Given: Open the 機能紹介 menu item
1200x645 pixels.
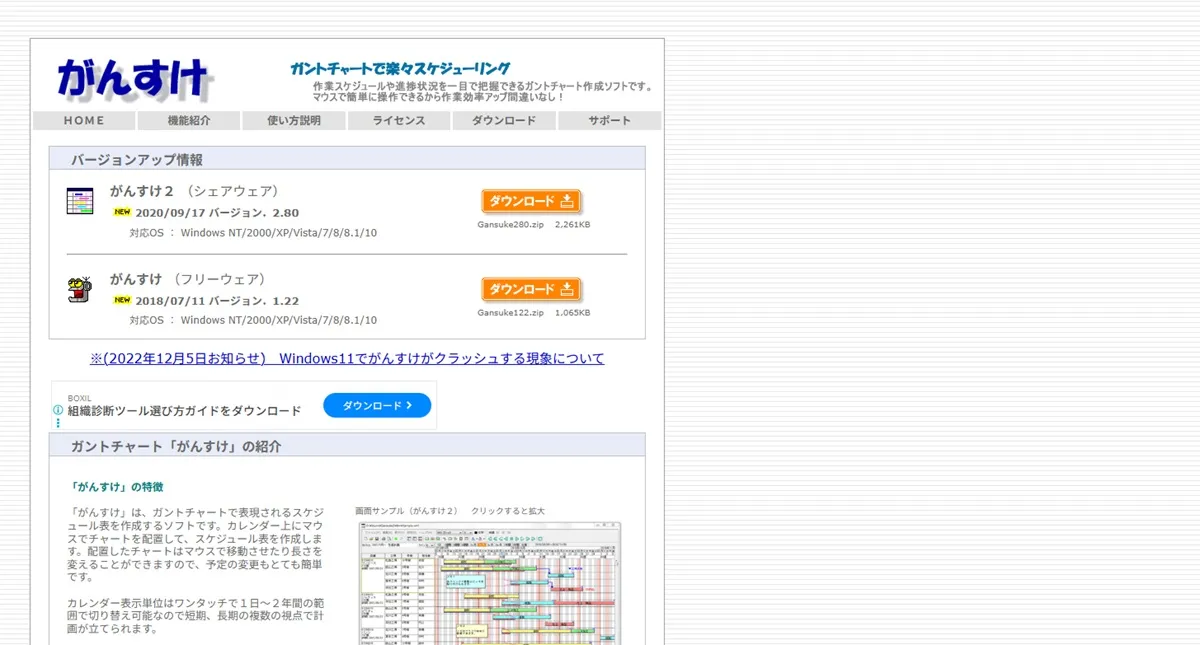Looking at the screenshot, I should [189, 120].
